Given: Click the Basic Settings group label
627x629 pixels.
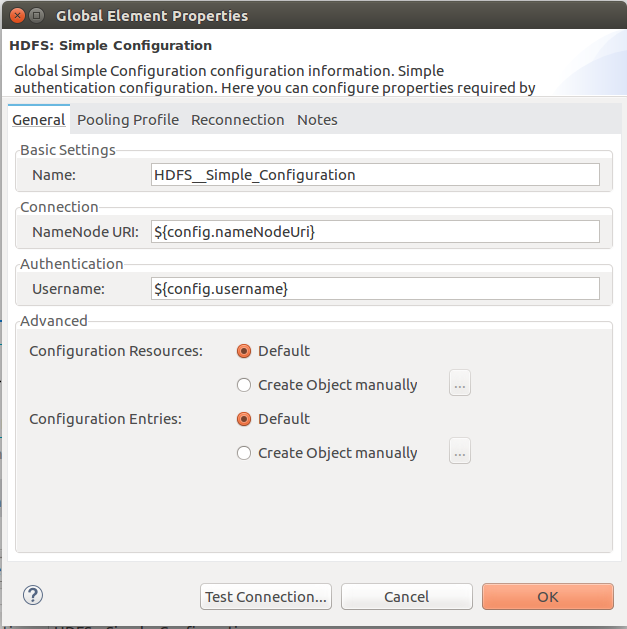Looking at the screenshot, I should 68,150.
